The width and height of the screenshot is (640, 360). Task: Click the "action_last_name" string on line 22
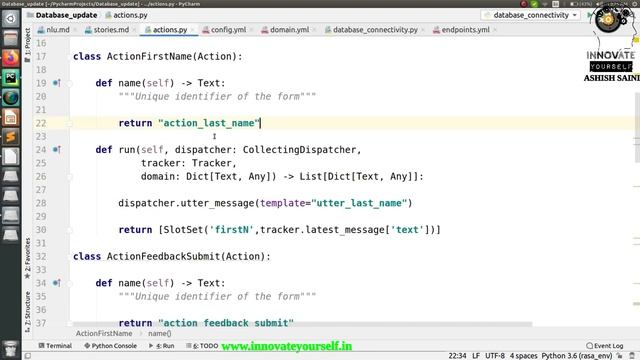[209, 123]
